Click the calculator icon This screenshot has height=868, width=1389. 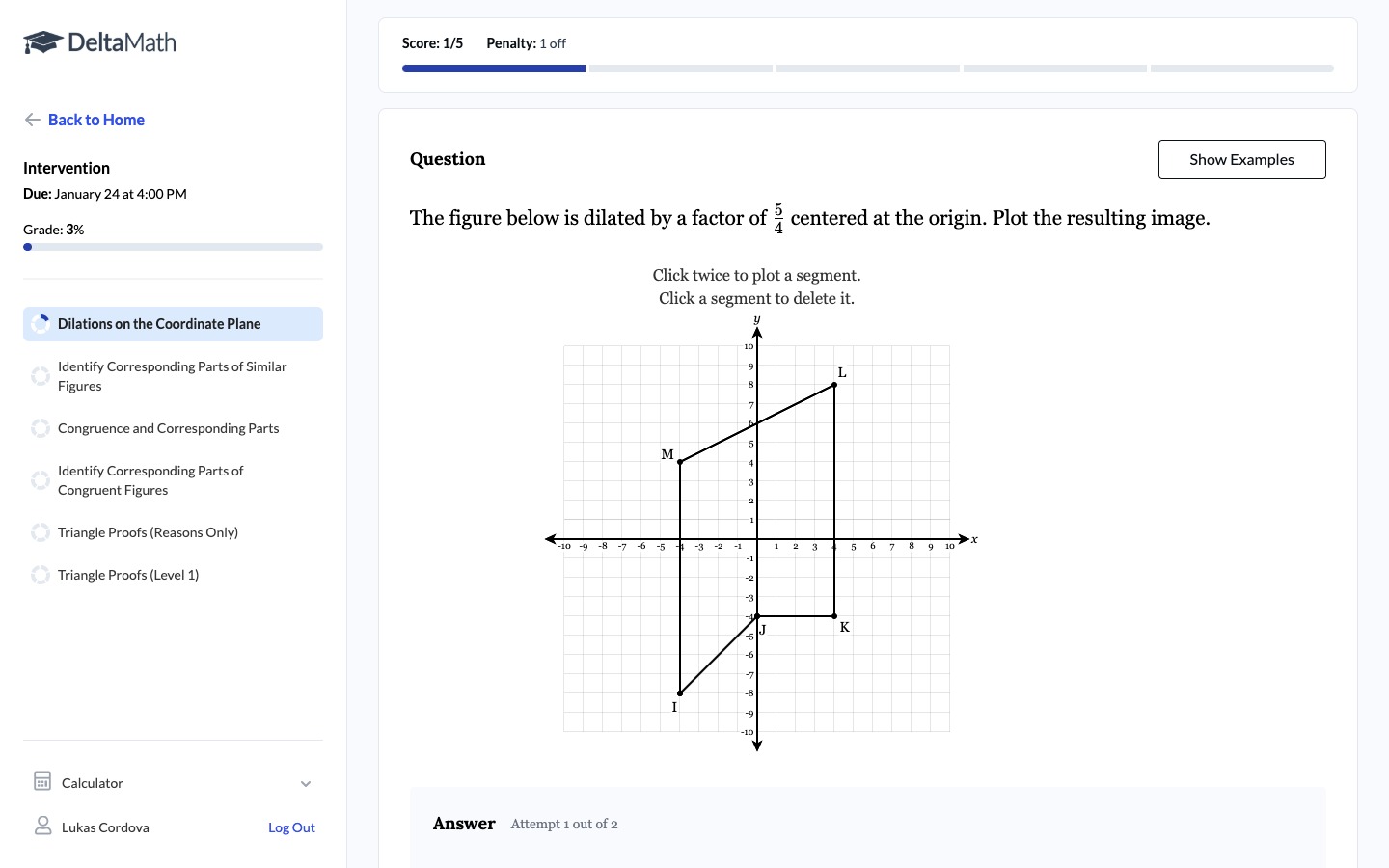click(x=42, y=781)
